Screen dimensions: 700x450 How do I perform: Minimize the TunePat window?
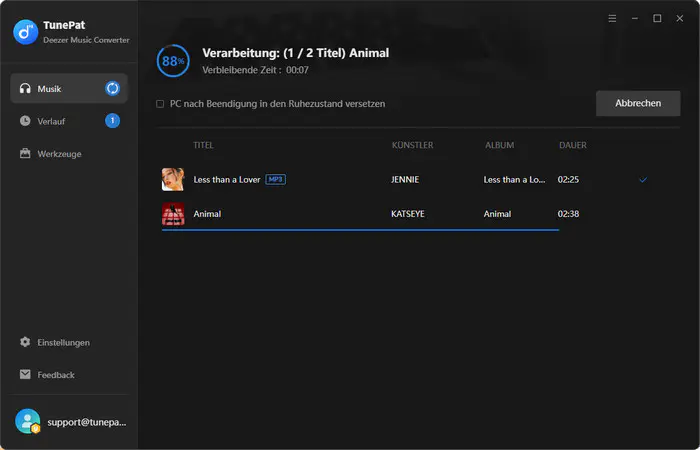pyautogui.click(x=635, y=18)
